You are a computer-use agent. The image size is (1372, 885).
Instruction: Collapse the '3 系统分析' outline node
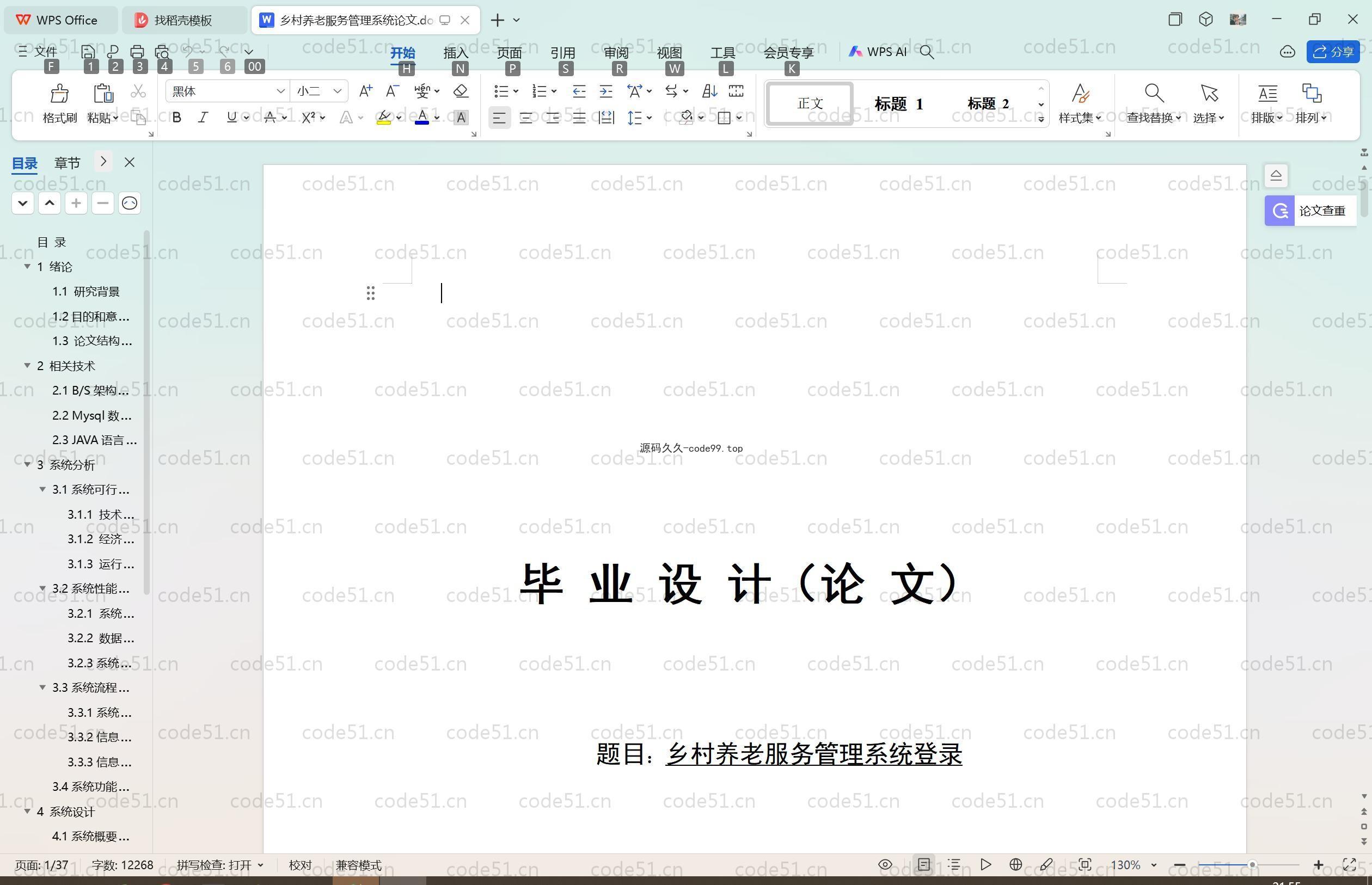(x=27, y=464)
